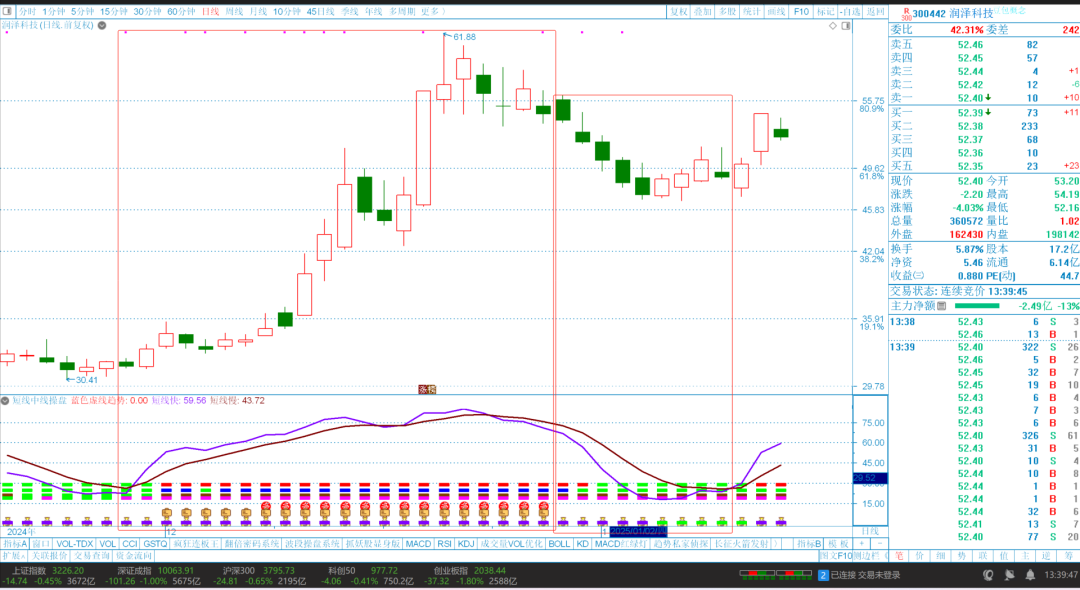Remove stock via -自选 button

[851, 12]
